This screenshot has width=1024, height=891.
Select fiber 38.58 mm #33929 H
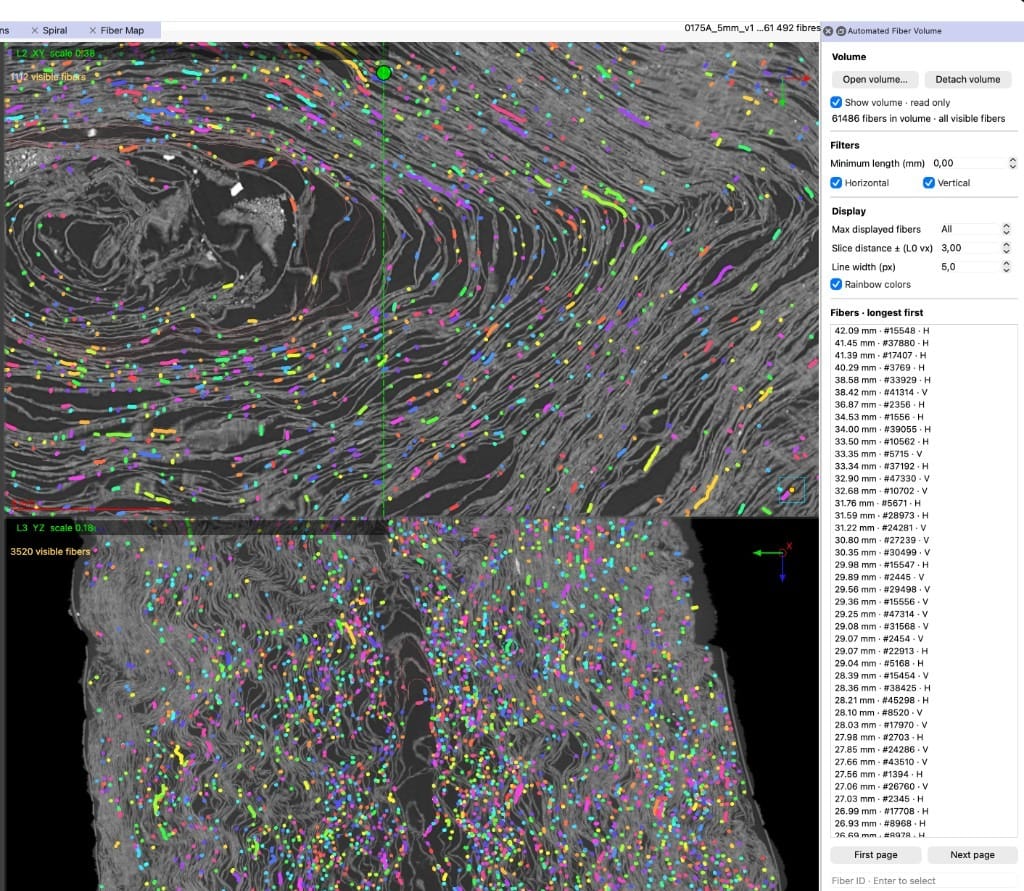pyautogui.click(x=923, y=380)
